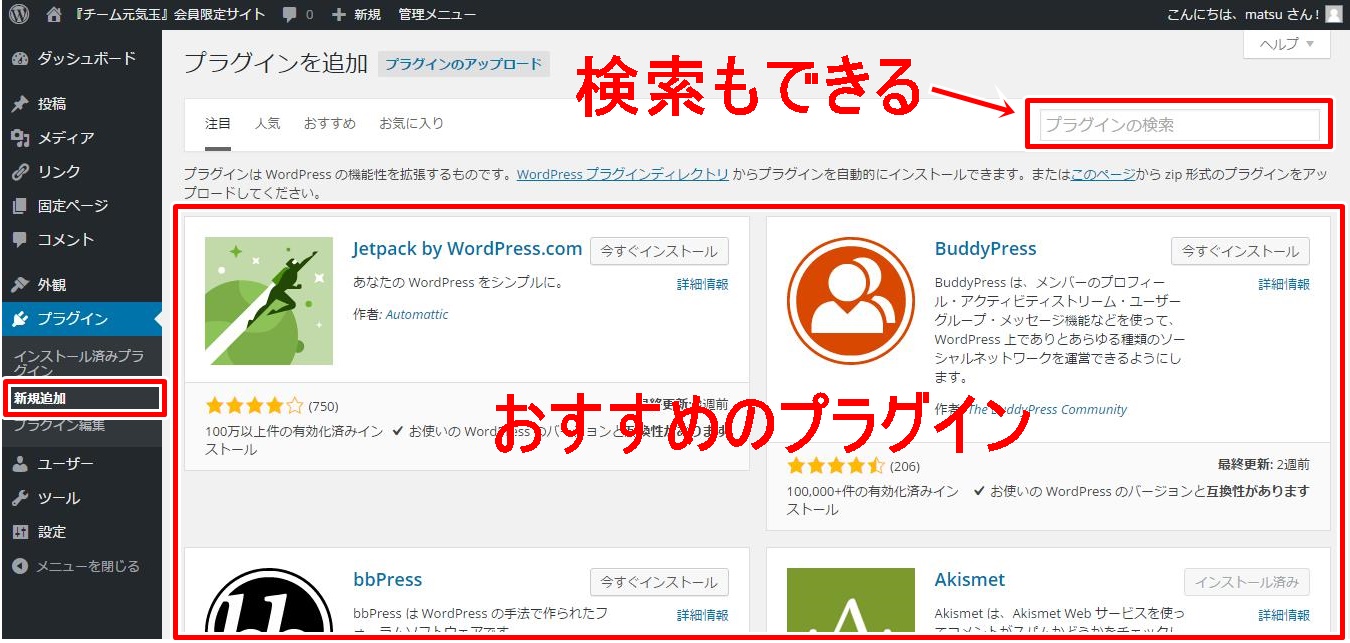Screen dimensions: 1350x643
Task: Click the WordPress logo in admin bar
Action: pos(19,14)
